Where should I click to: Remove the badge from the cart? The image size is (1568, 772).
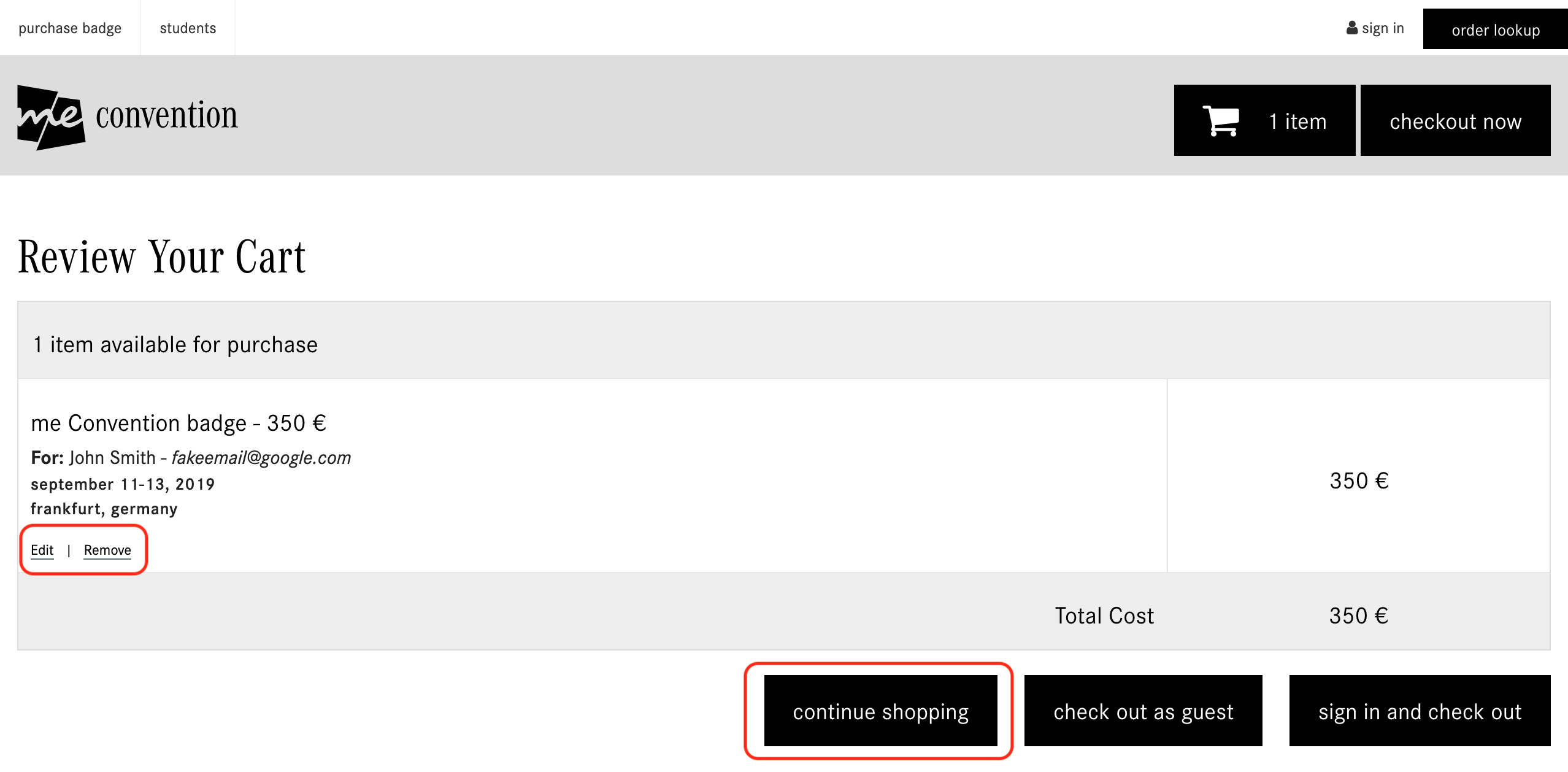tap(107, 550)
